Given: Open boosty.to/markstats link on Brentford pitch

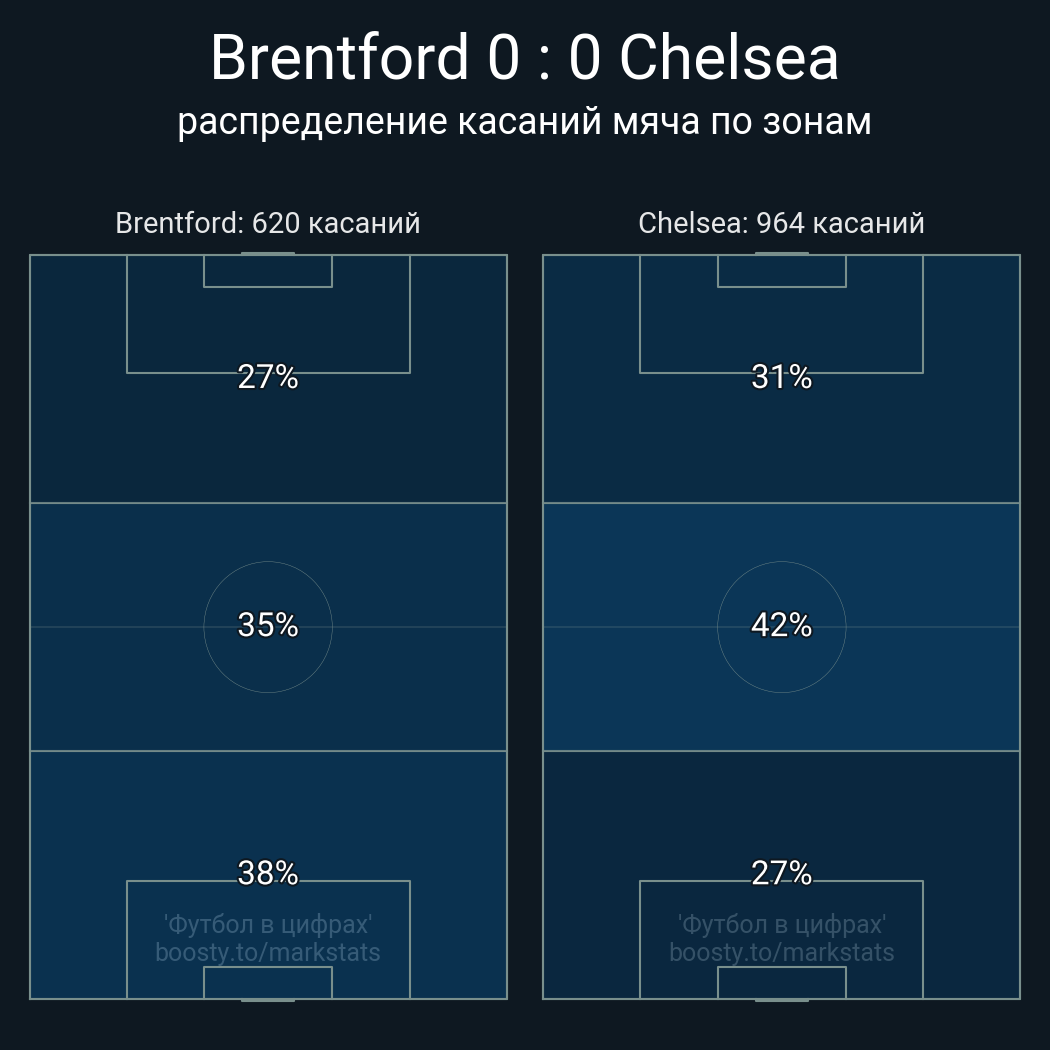Looking at the screenshot, I should pyautogui.click(x=268, y=952).
